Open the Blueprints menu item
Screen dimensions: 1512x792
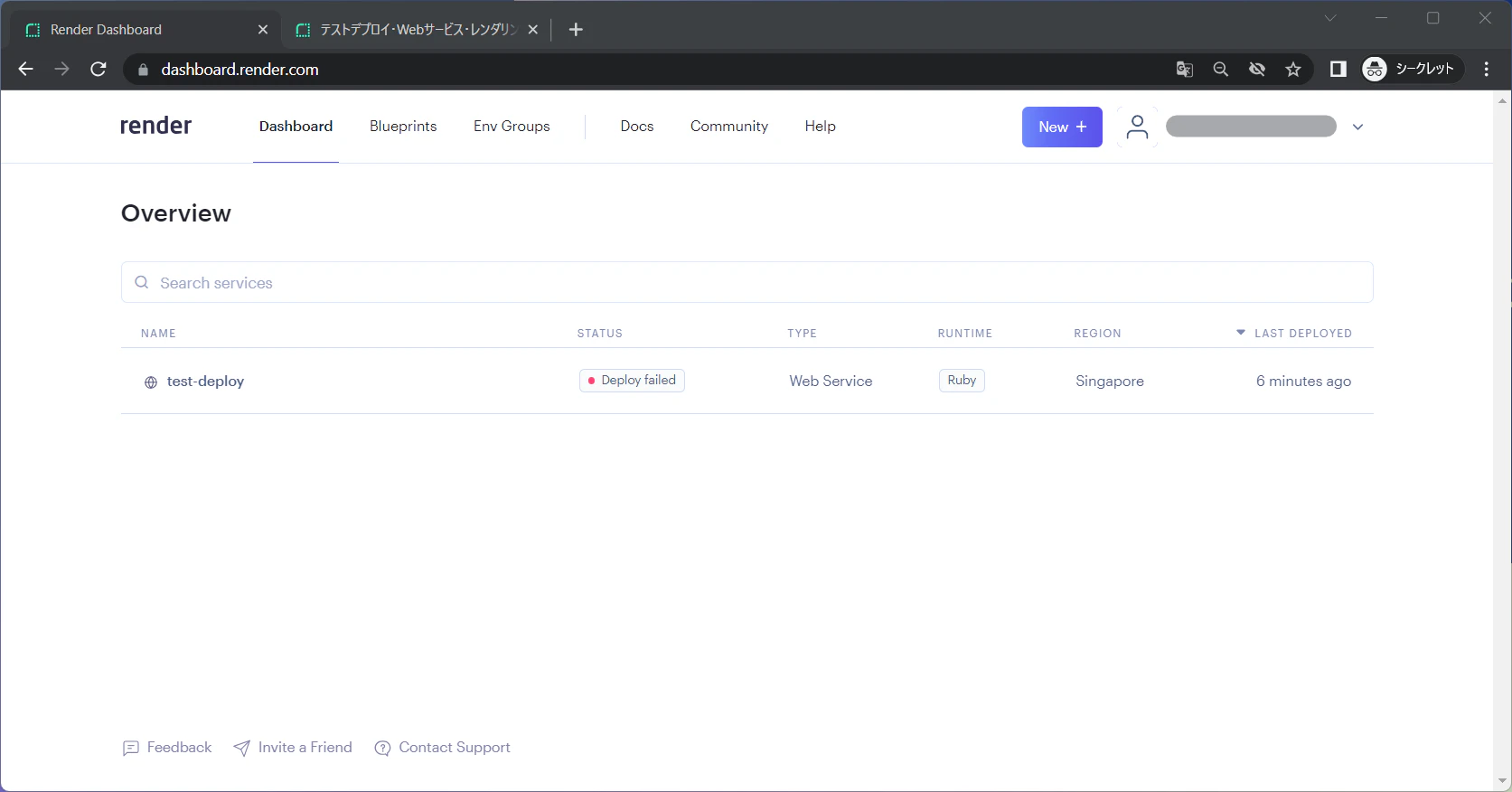pyautogui.click(x=403, y=127)
